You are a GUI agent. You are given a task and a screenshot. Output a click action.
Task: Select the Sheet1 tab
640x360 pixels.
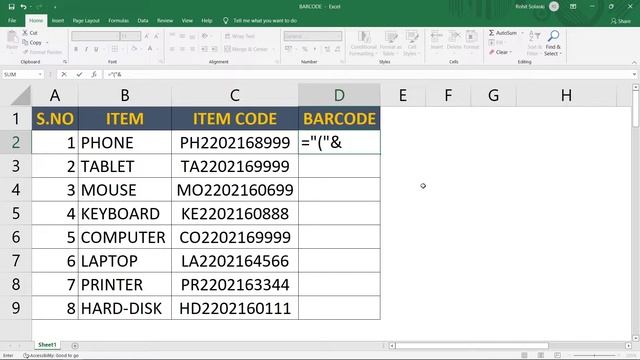47,345
